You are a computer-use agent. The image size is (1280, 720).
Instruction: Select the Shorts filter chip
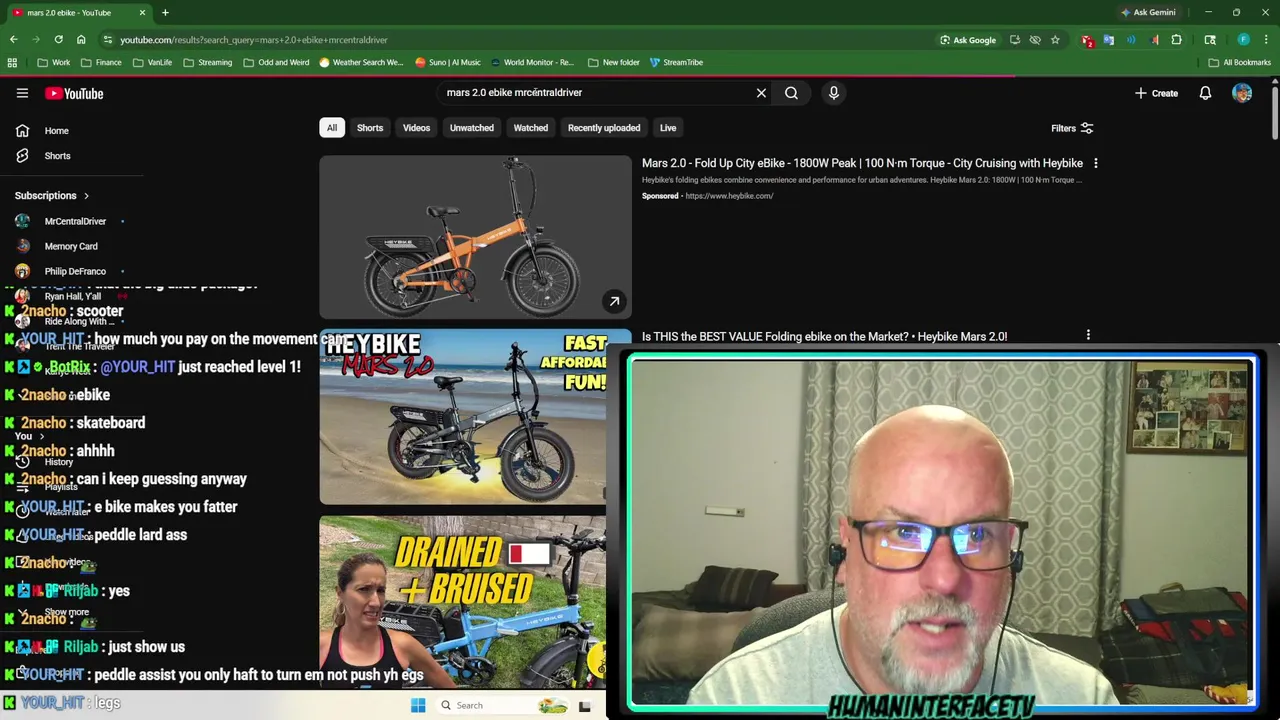click(370, 128)
